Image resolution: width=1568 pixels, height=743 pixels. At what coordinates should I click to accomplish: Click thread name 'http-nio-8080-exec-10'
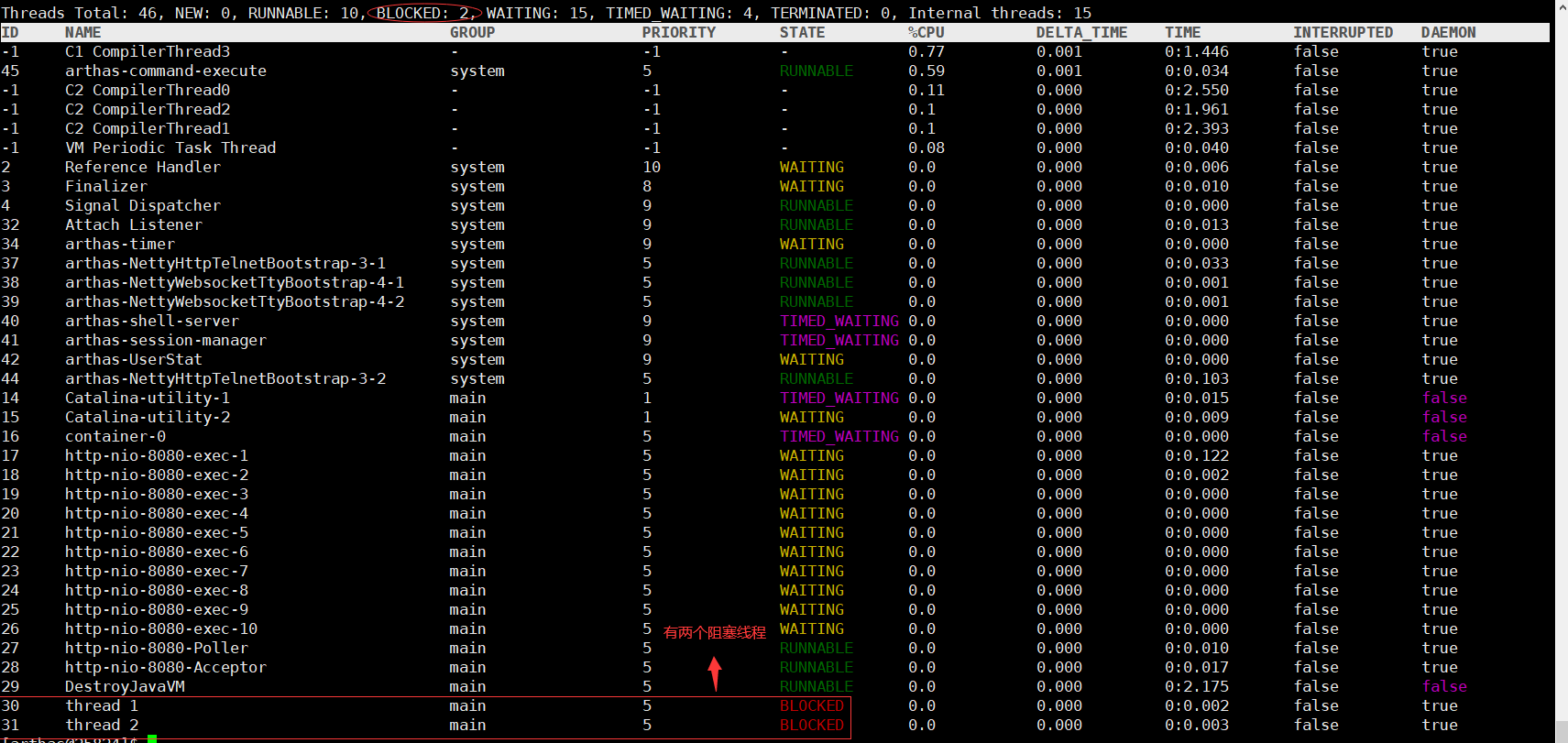click(x=161, y=628)
